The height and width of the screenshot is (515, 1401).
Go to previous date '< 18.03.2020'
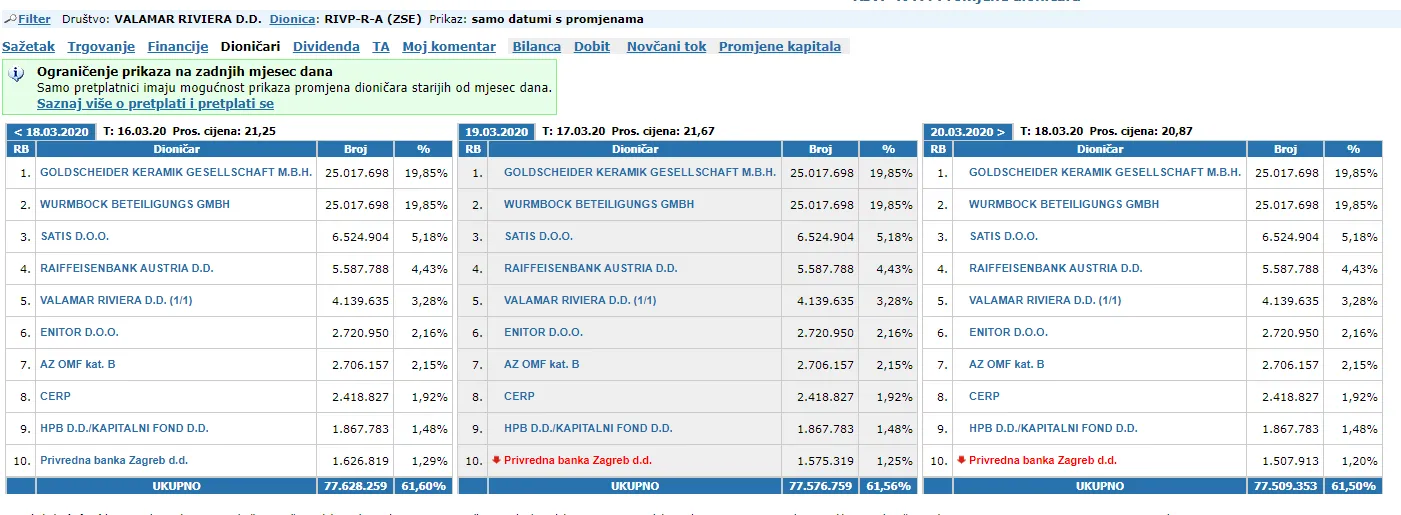[51, 131]
